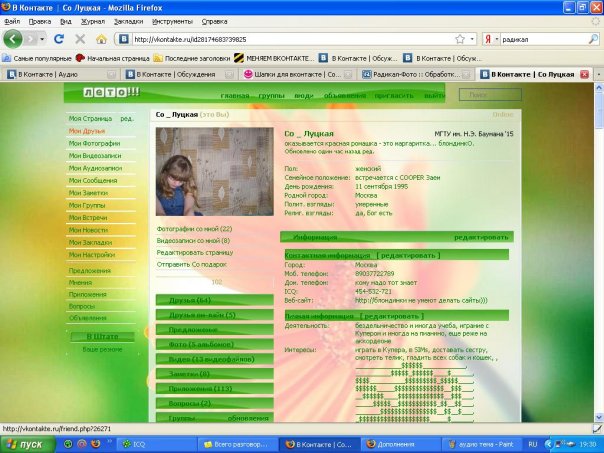Click scroll-down arrow of page scrollbar
This screenshot has width=604, height=453.
(x=599, y=417)
